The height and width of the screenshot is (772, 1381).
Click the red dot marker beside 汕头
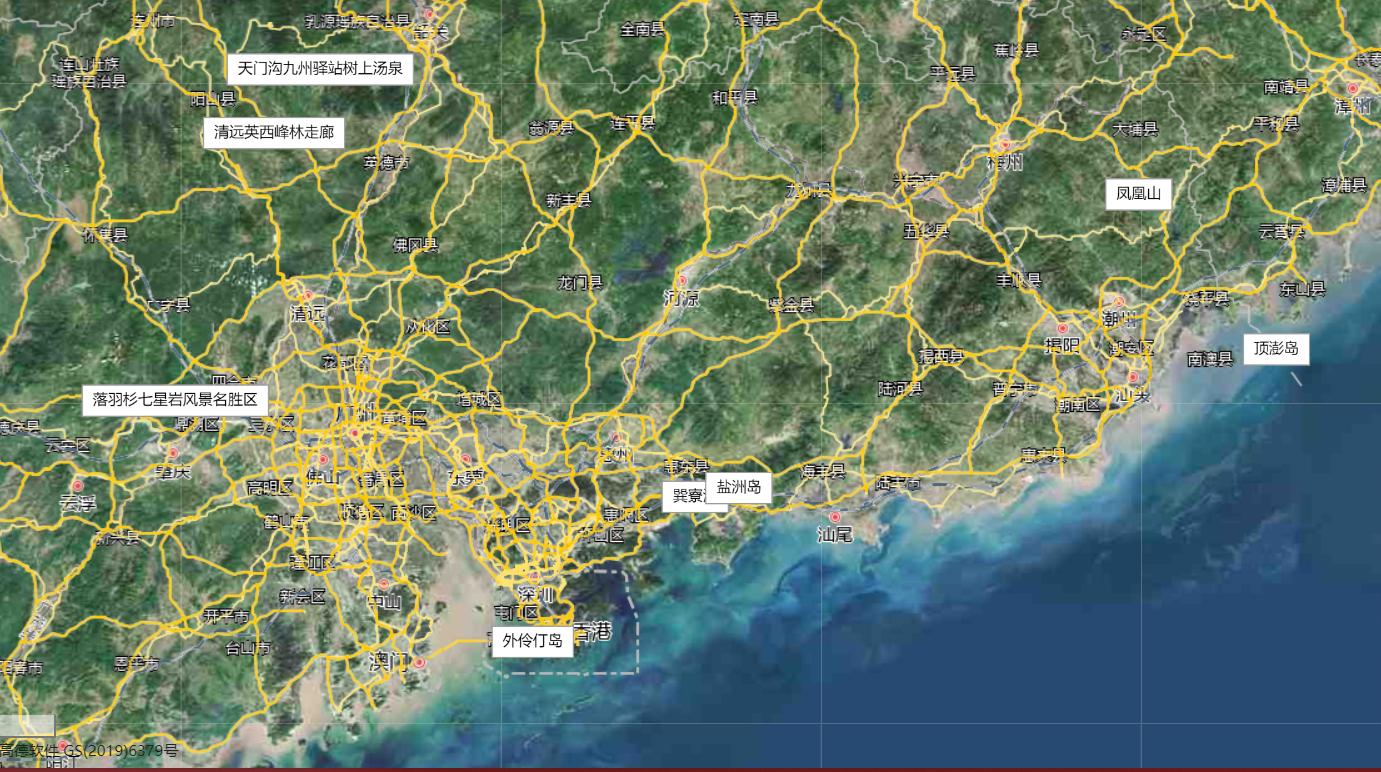pos(1133,377)
